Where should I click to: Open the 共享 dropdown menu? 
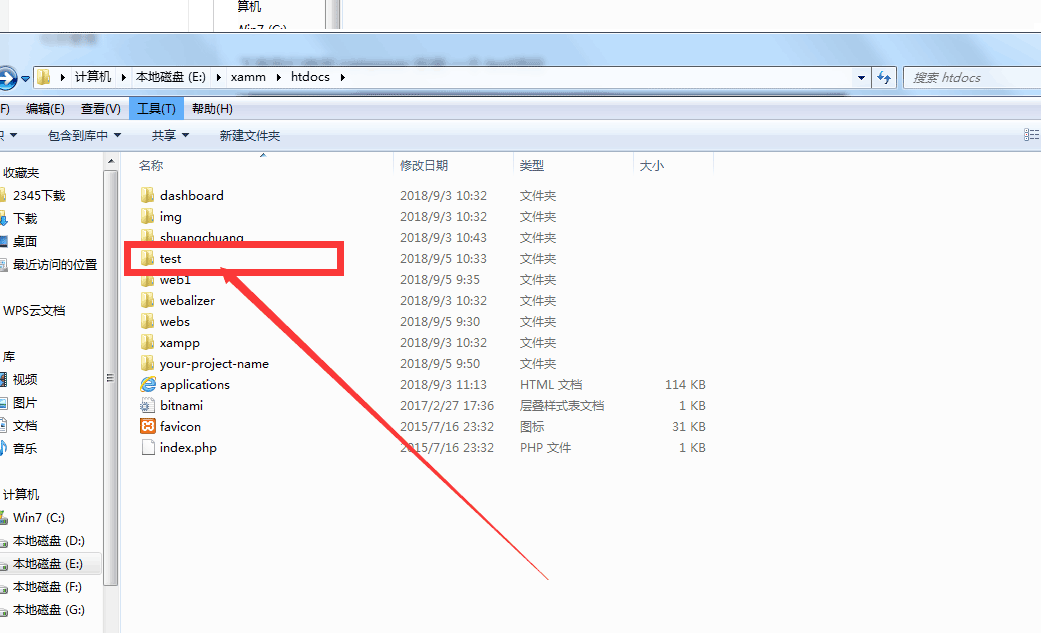(169, 135)
